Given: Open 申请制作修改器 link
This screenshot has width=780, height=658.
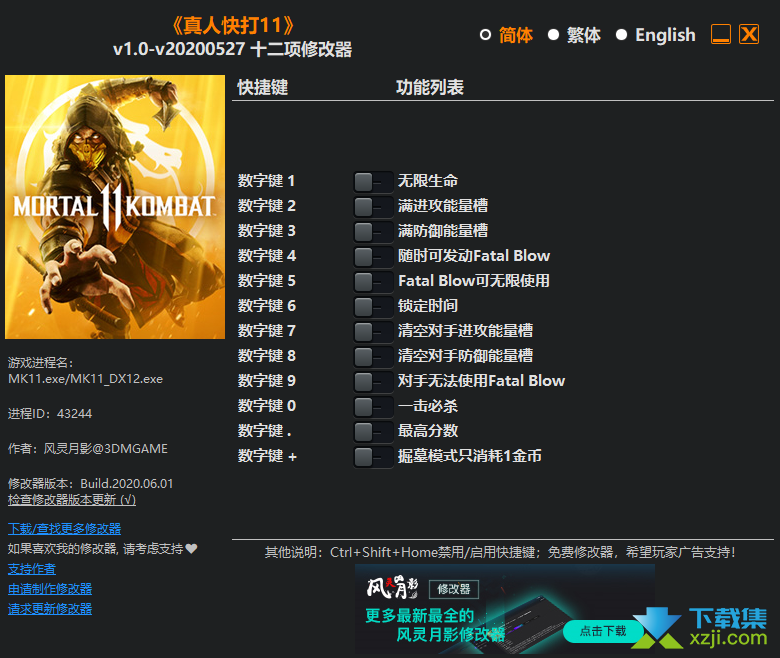Looking at the screenshot, I should [x=50, y=588].
